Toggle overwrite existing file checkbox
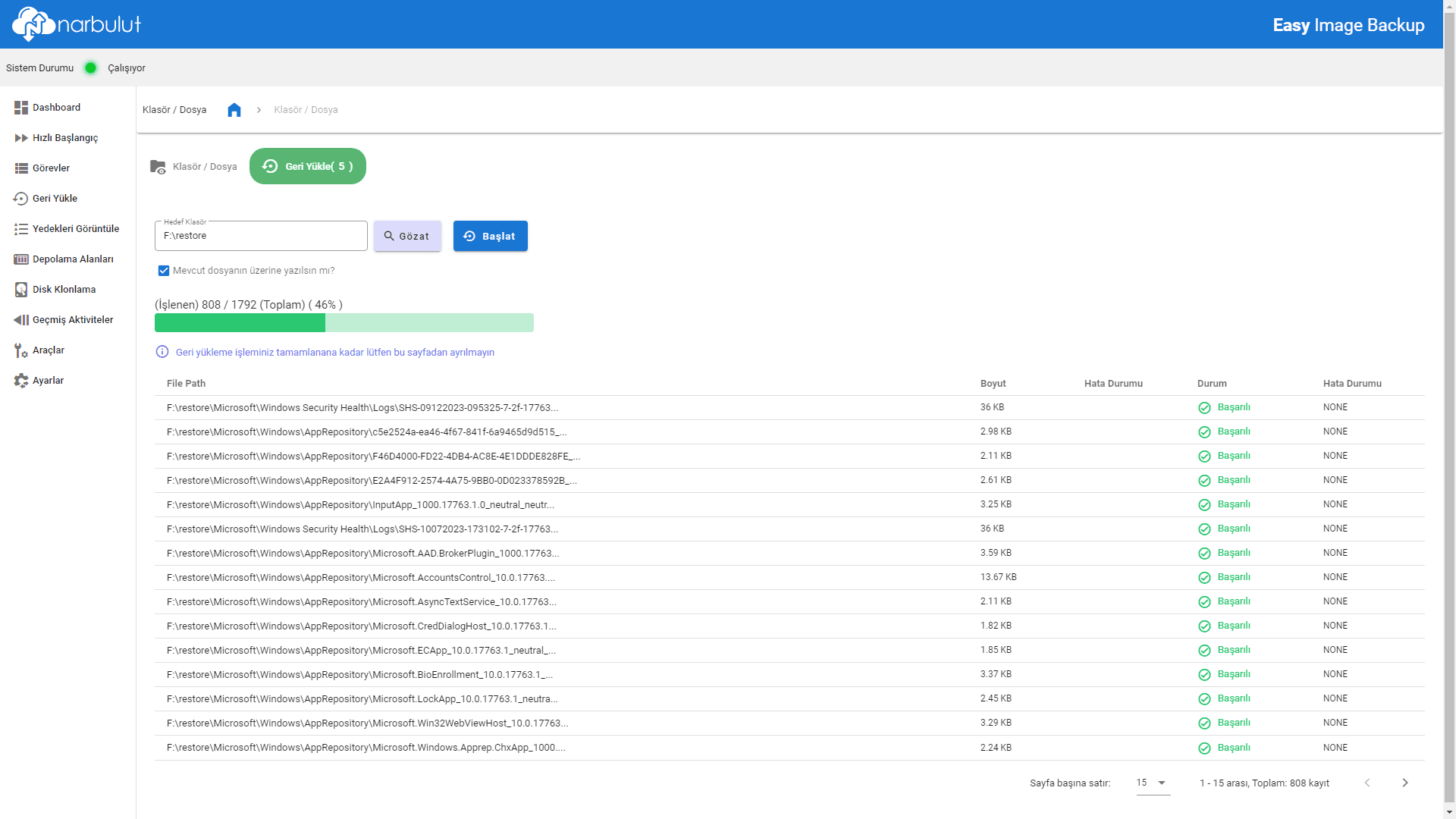 [x=164, y=271]
